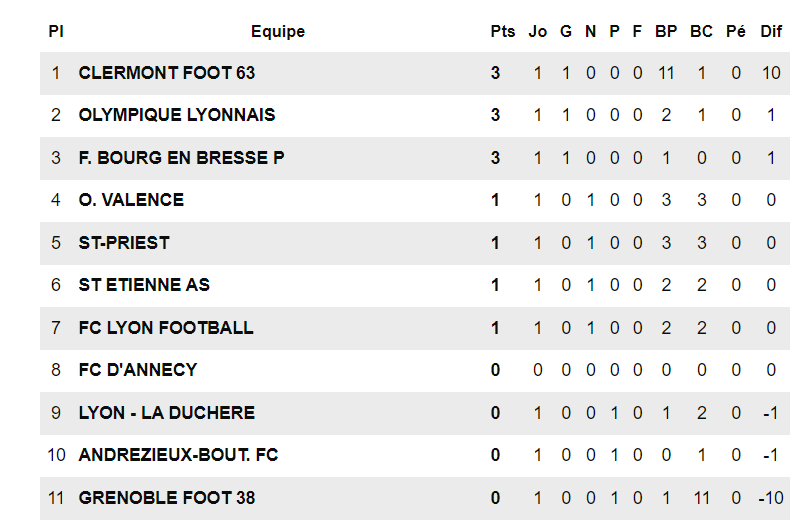
Task: Open the F. BOURG EN BRESSE P row
Action: 181,158
